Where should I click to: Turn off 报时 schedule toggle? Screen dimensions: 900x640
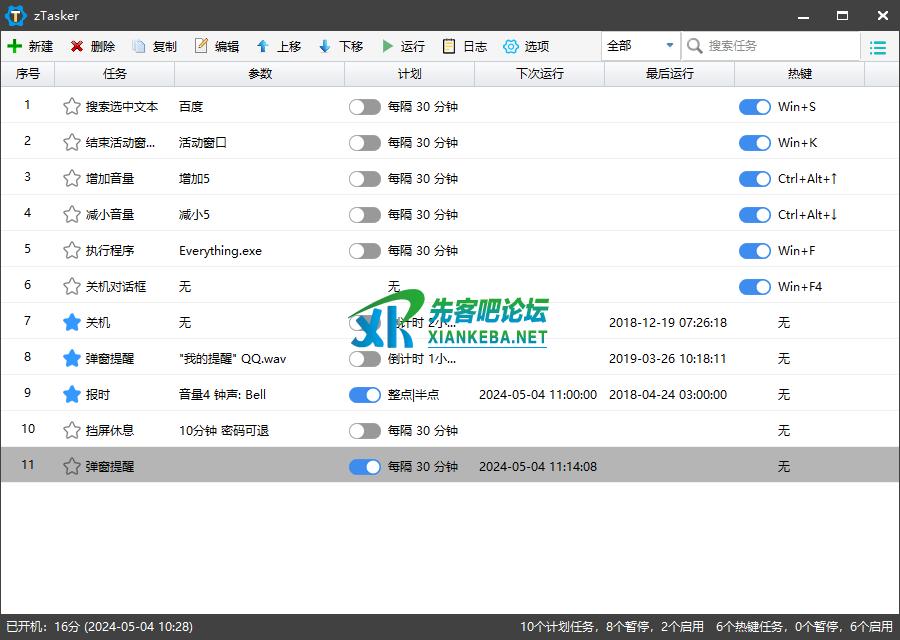click(364, 395)
